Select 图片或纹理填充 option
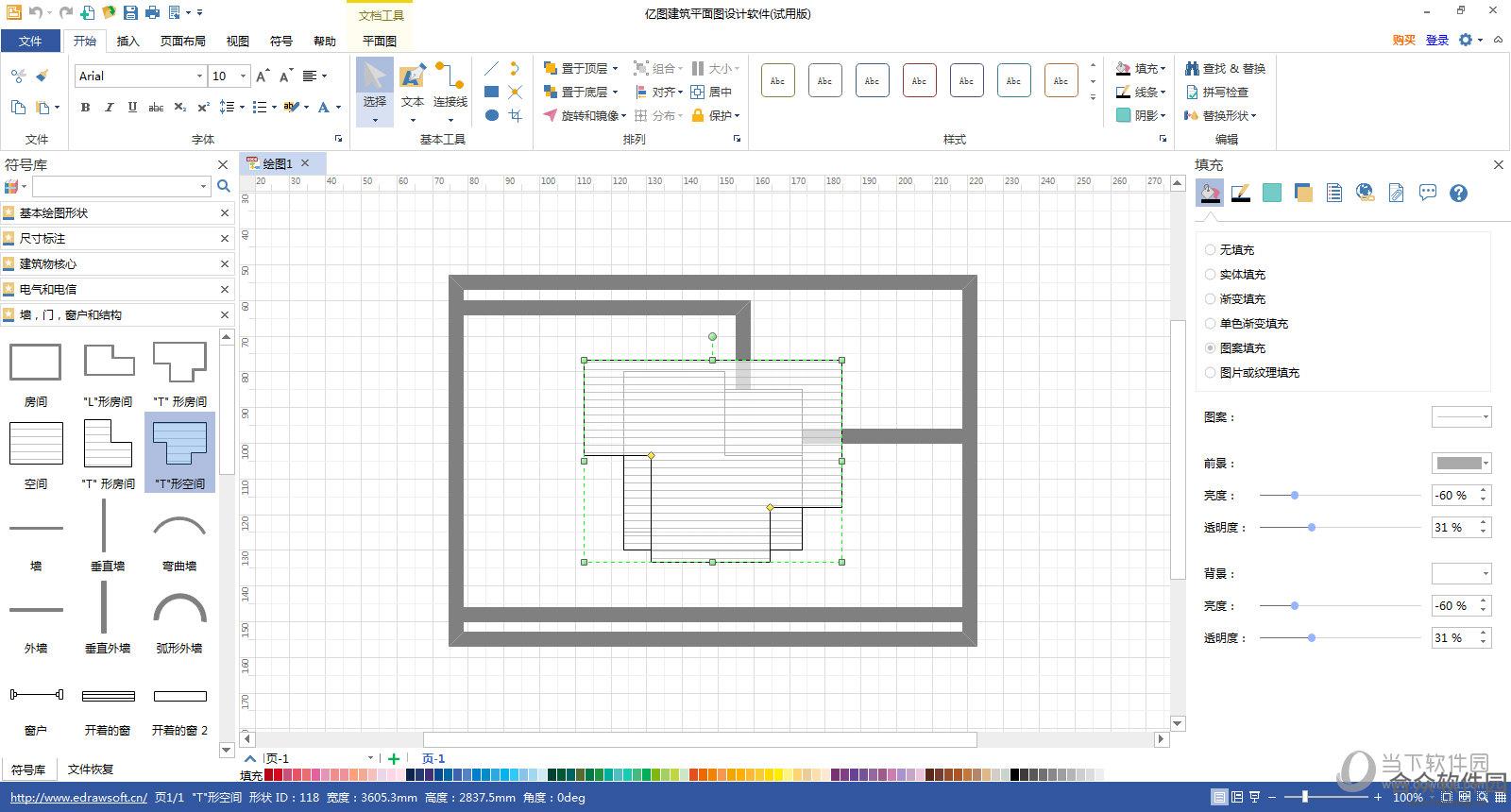 pyautogui.click(x=1251, y=373)
